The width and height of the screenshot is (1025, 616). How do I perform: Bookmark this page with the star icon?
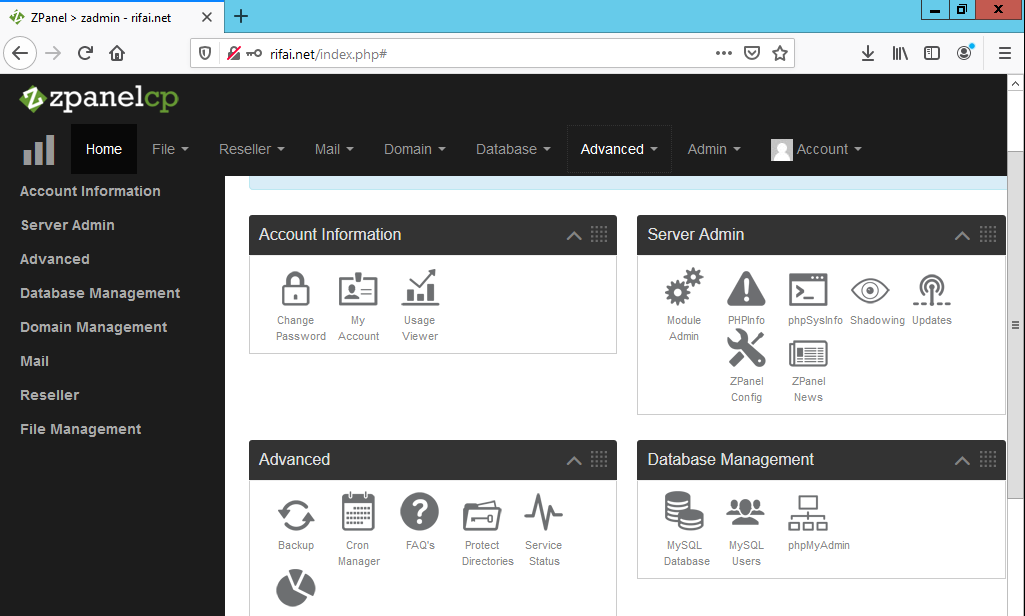pyautogui.click(x=779, y=53)
